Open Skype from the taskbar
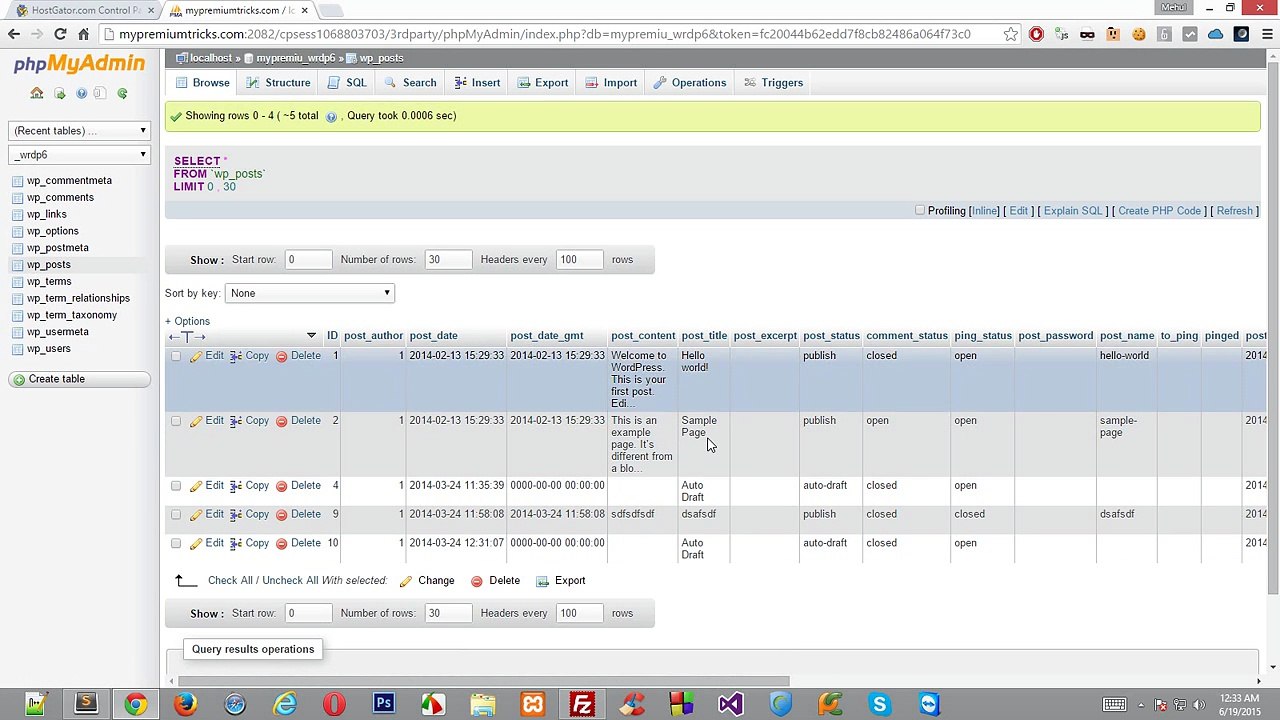 879,704
